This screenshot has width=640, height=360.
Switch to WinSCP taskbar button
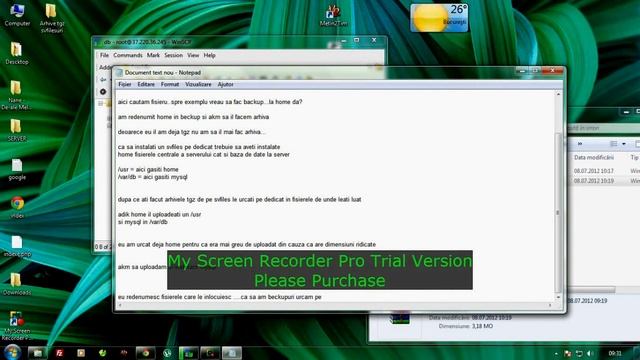(x=189, y=353)
